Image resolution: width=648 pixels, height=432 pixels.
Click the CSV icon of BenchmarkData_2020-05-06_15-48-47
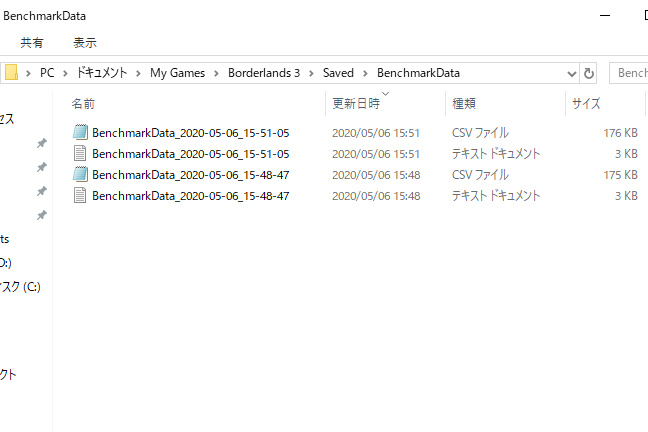coord(81,174)
